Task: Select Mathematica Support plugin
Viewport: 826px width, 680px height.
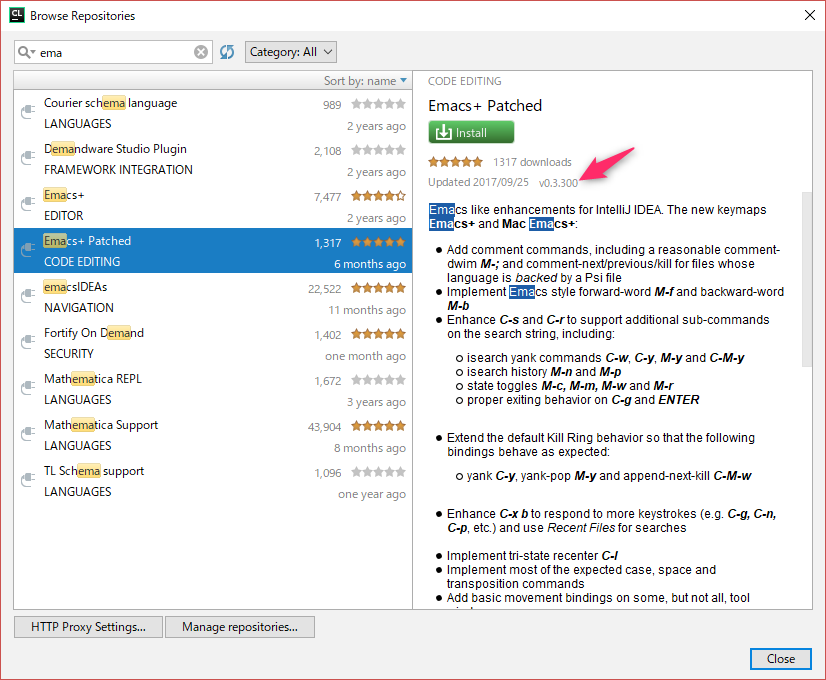Action: 213,435
